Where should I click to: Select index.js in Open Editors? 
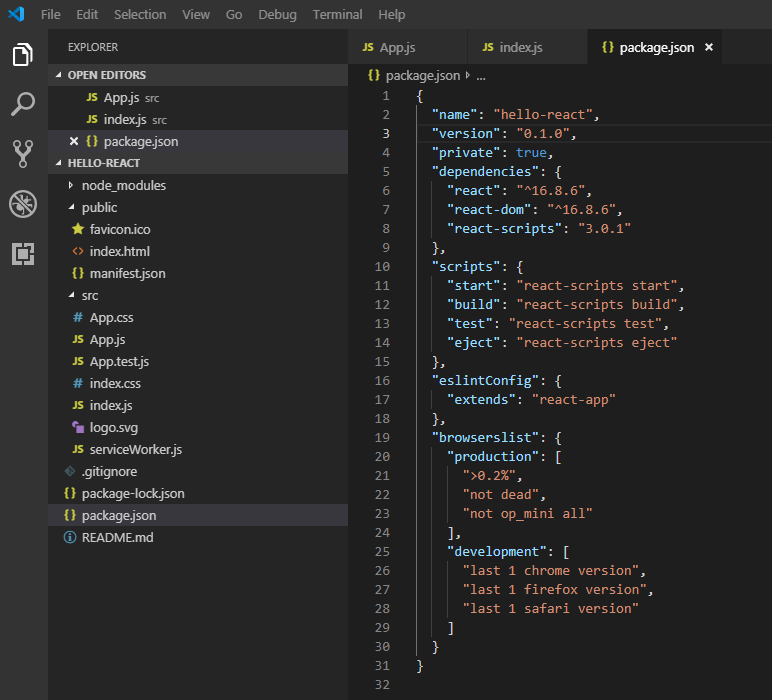point(198,119)
